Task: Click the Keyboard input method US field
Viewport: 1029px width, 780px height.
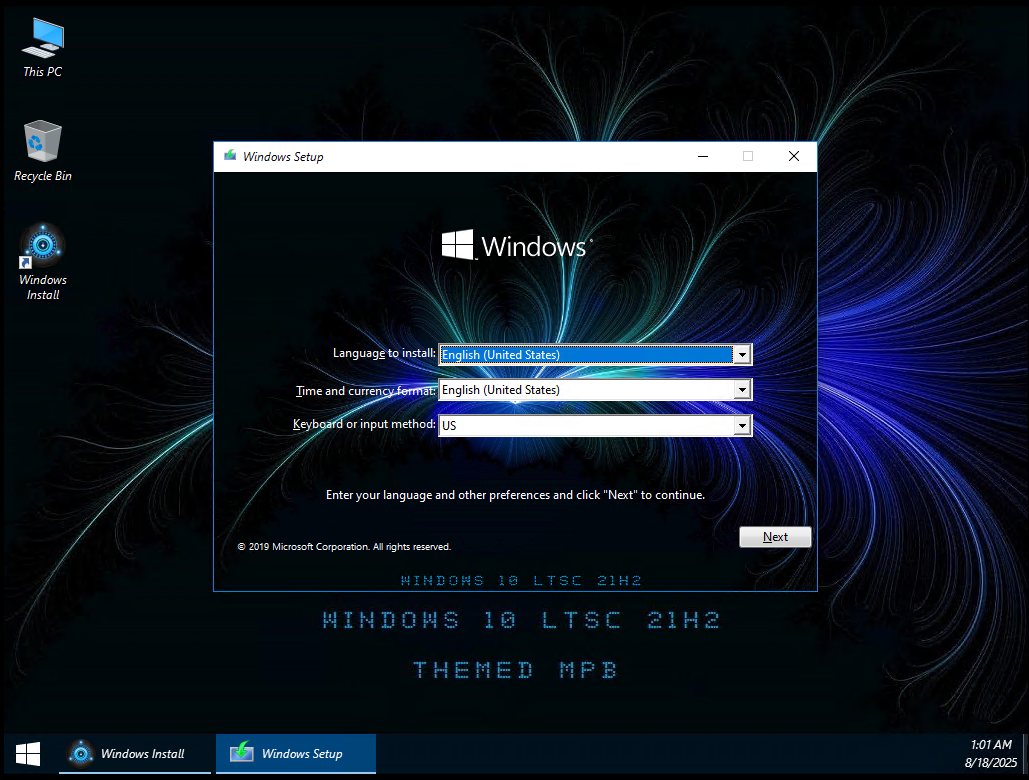Action: pos(595,426)
